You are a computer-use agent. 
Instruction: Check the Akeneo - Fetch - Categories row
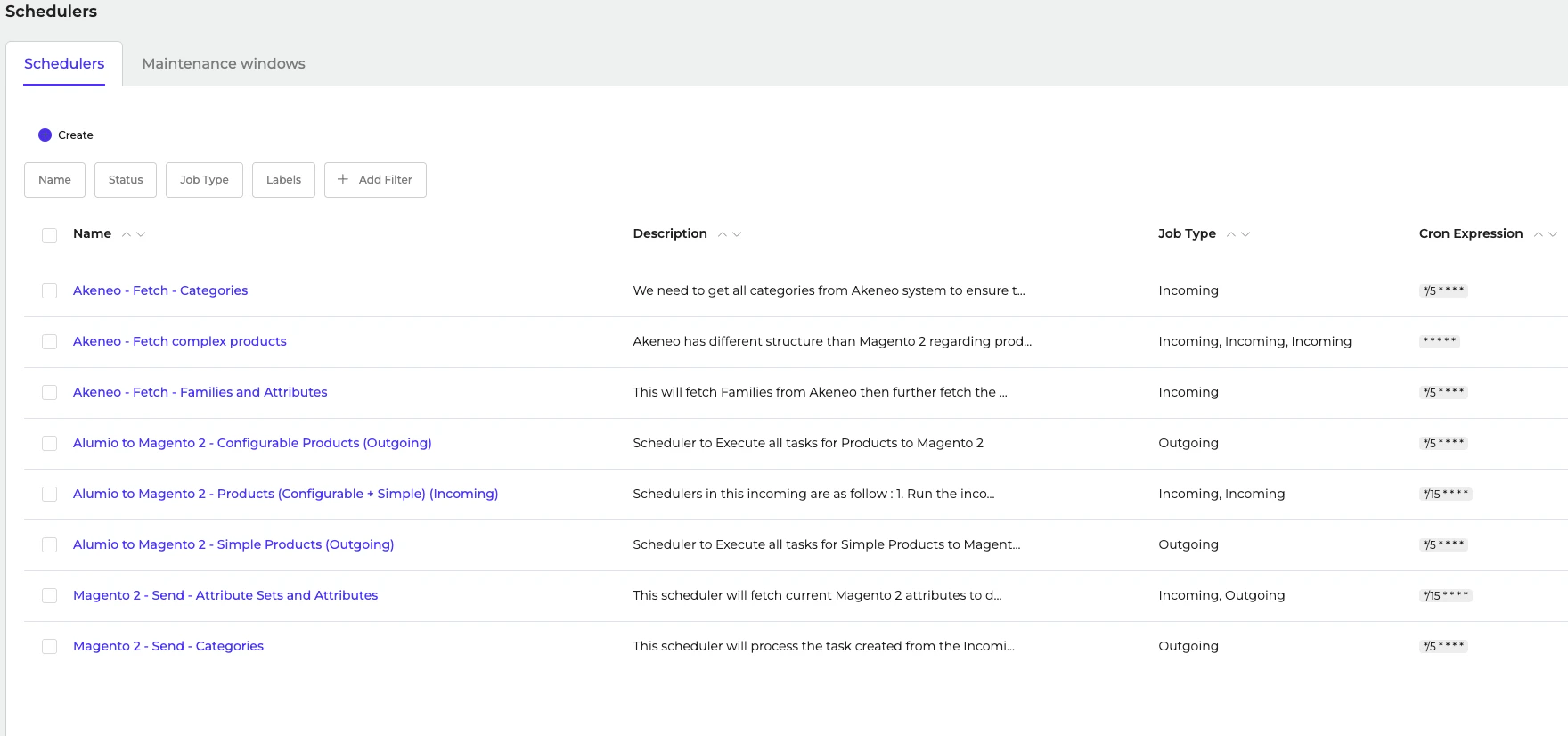(49, 291)
